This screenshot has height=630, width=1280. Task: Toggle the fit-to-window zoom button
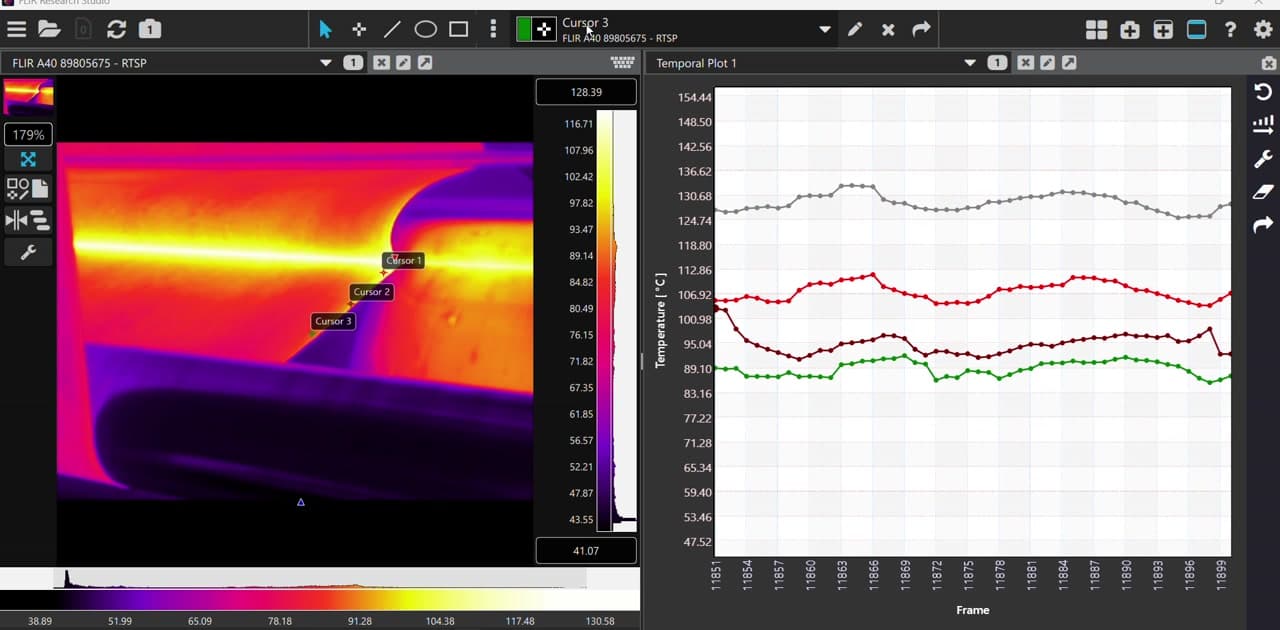click(28, 160)
